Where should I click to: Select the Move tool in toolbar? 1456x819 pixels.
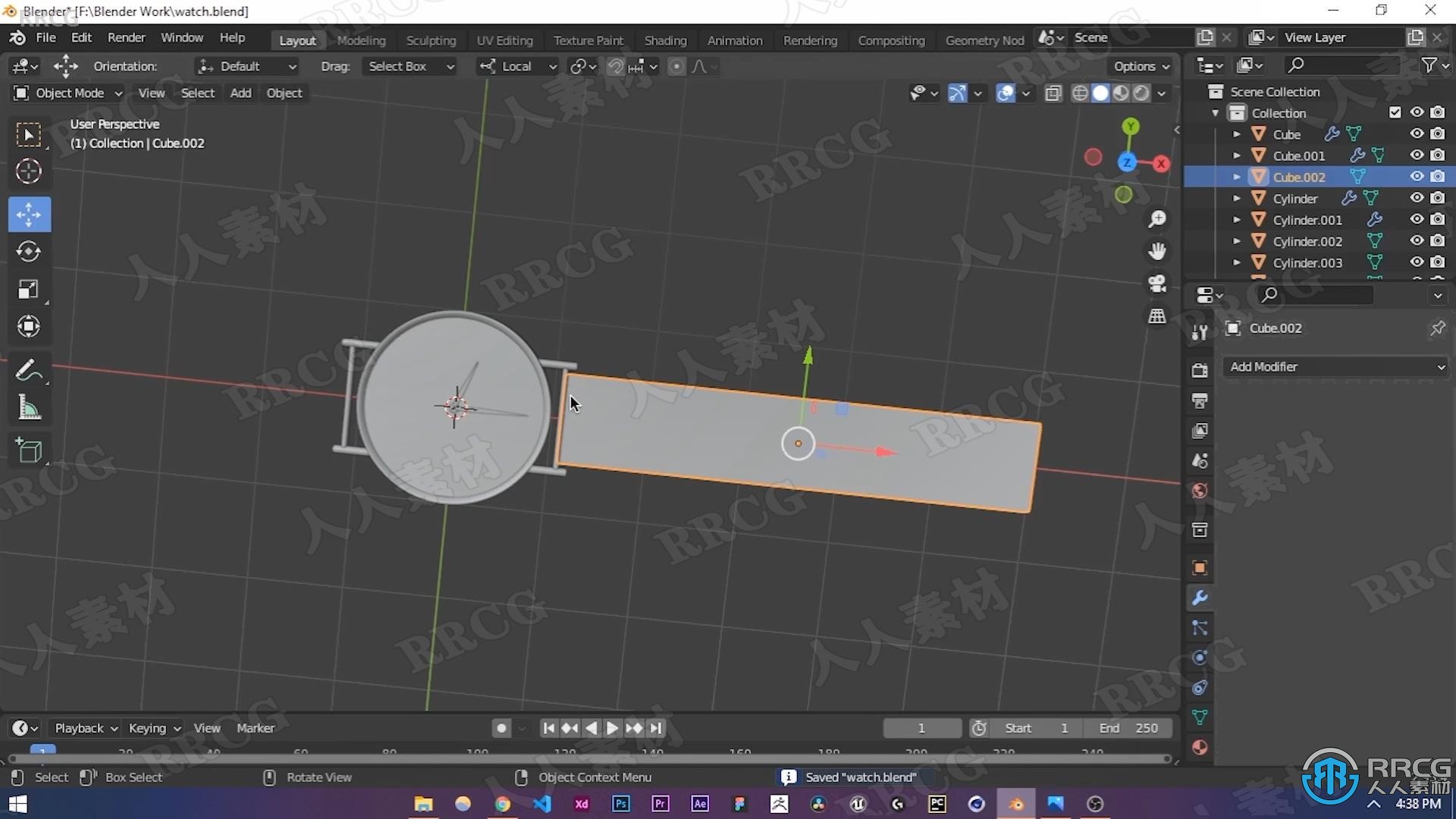27,213
